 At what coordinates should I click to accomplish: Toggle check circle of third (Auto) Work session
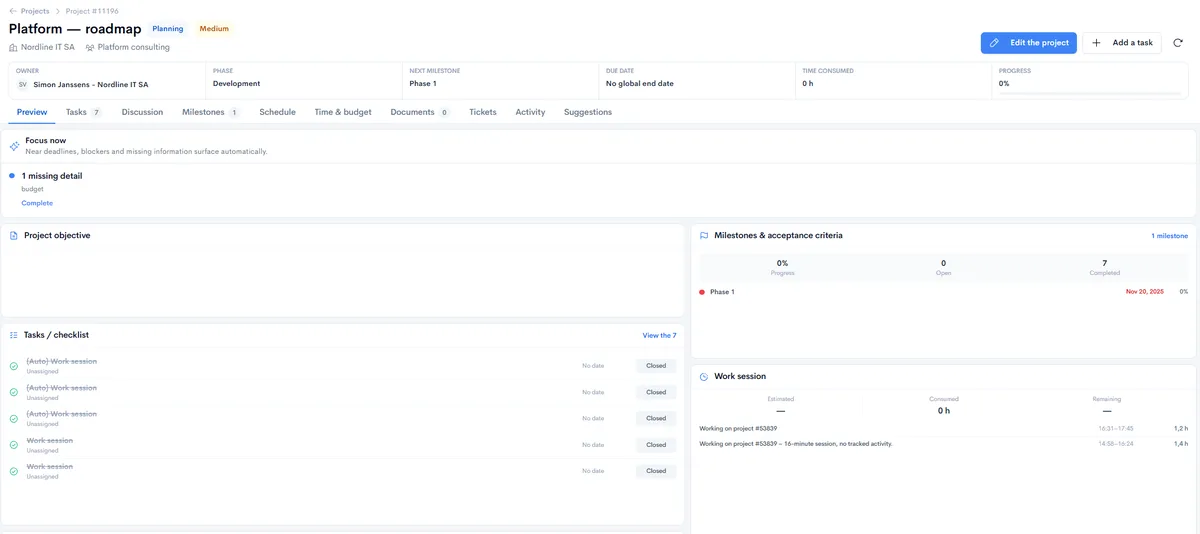[14, 419]
